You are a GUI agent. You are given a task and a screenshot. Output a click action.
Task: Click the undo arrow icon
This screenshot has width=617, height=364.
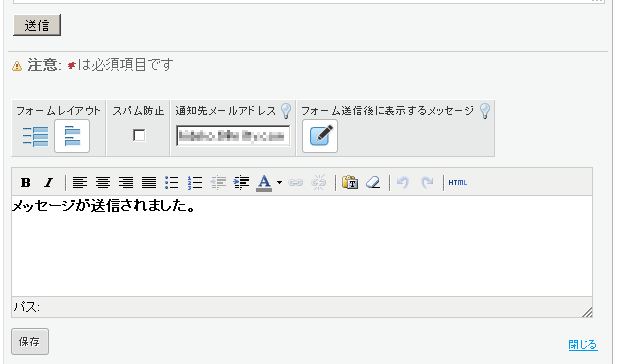tap(403, 183)
